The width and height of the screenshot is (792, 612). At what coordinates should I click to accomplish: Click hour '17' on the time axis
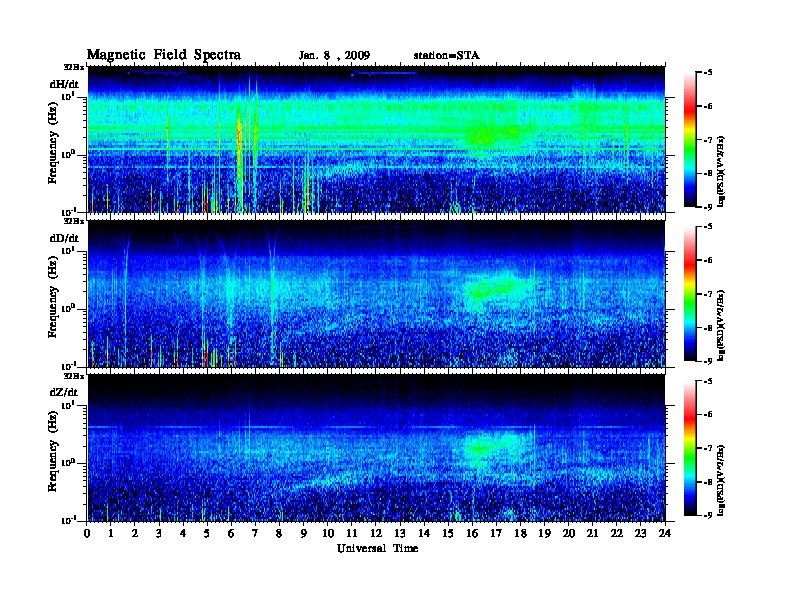[497, 533]
